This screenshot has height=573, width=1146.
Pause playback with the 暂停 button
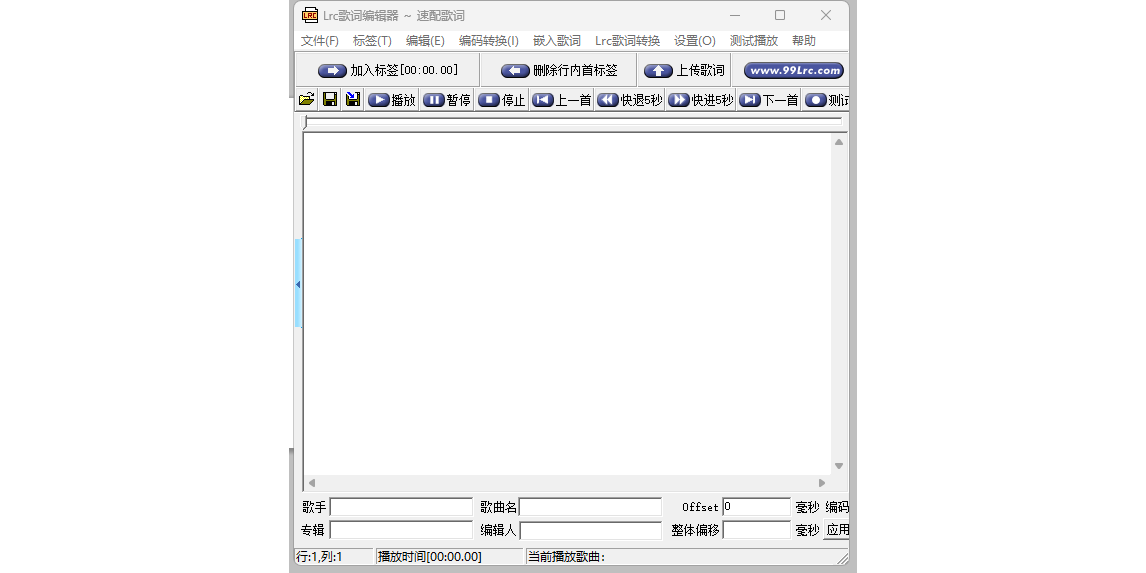click(x=447, y=100)
